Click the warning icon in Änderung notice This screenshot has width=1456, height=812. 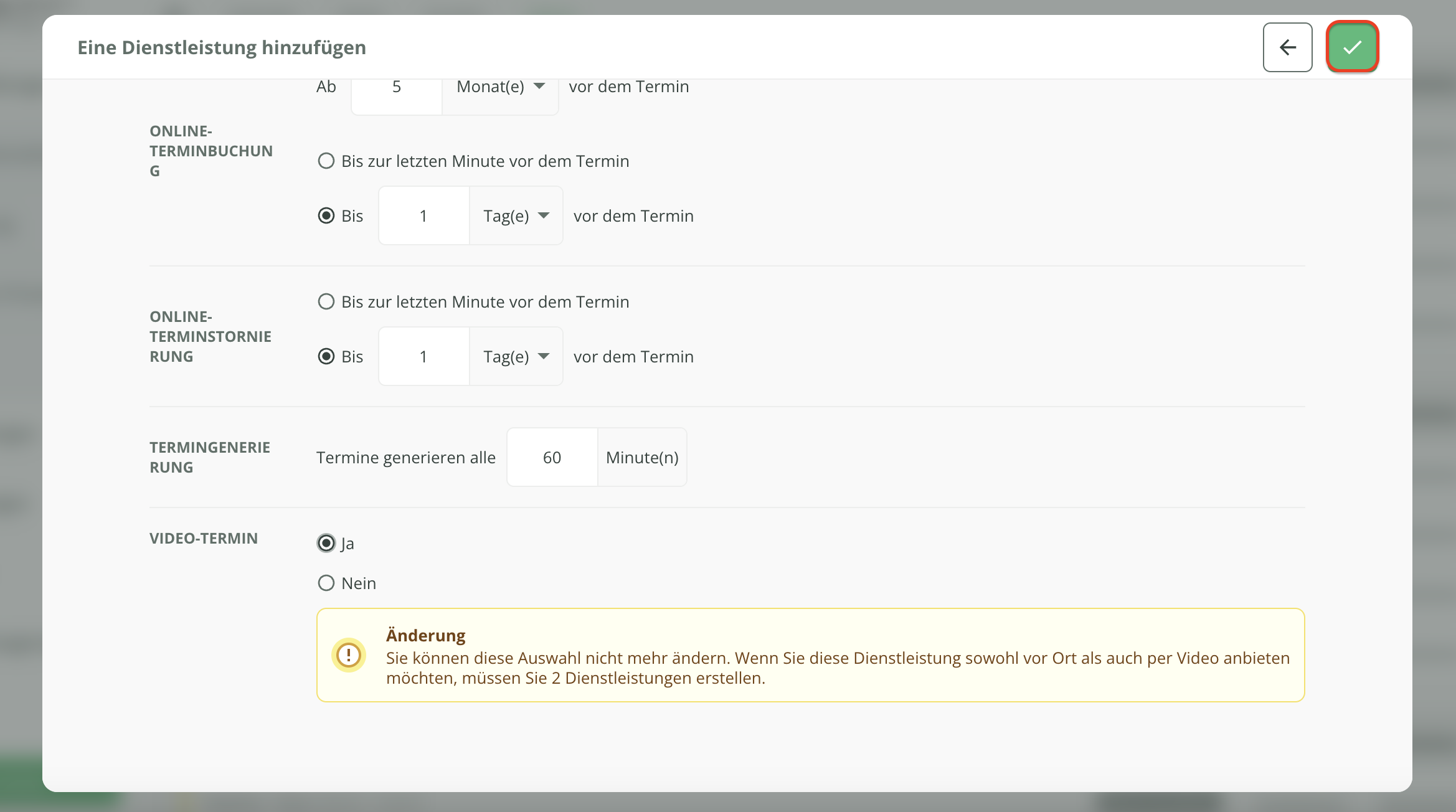pyautogui.click(x=349, y=655)
